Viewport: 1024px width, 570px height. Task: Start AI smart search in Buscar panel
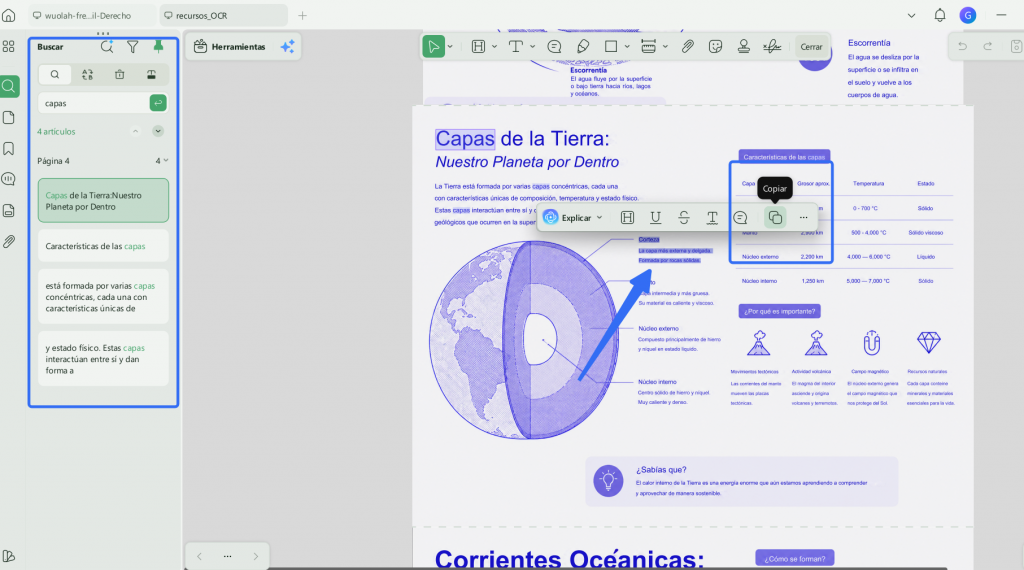point(106,46)
